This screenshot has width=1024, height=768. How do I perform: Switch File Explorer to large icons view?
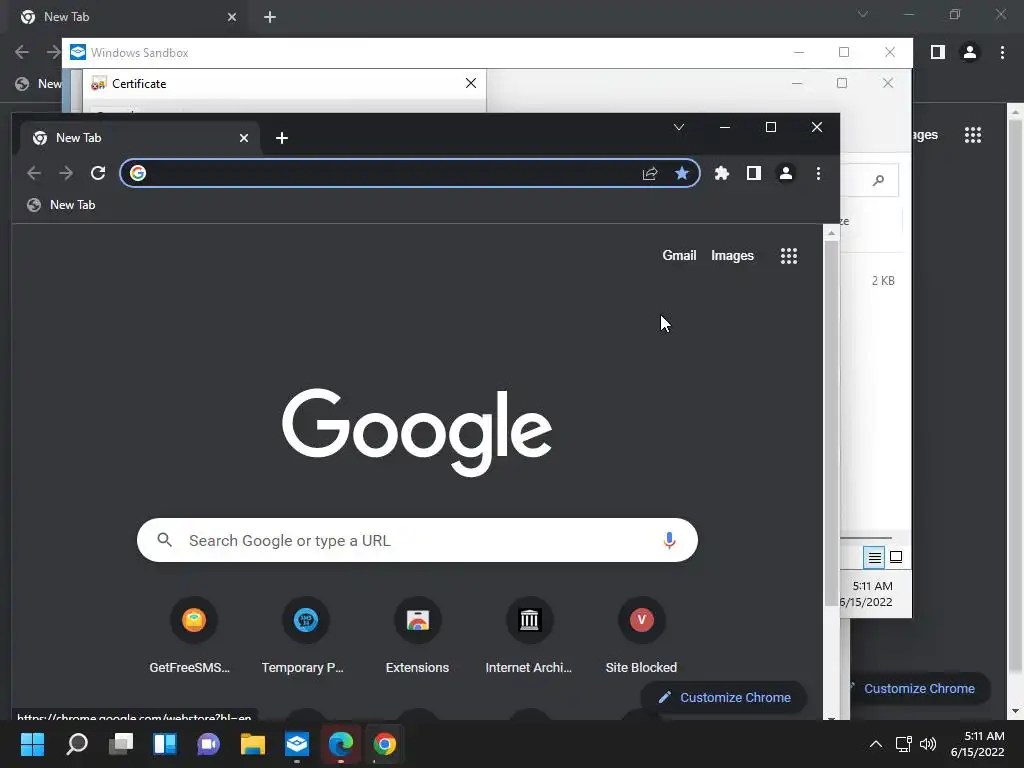896,557
